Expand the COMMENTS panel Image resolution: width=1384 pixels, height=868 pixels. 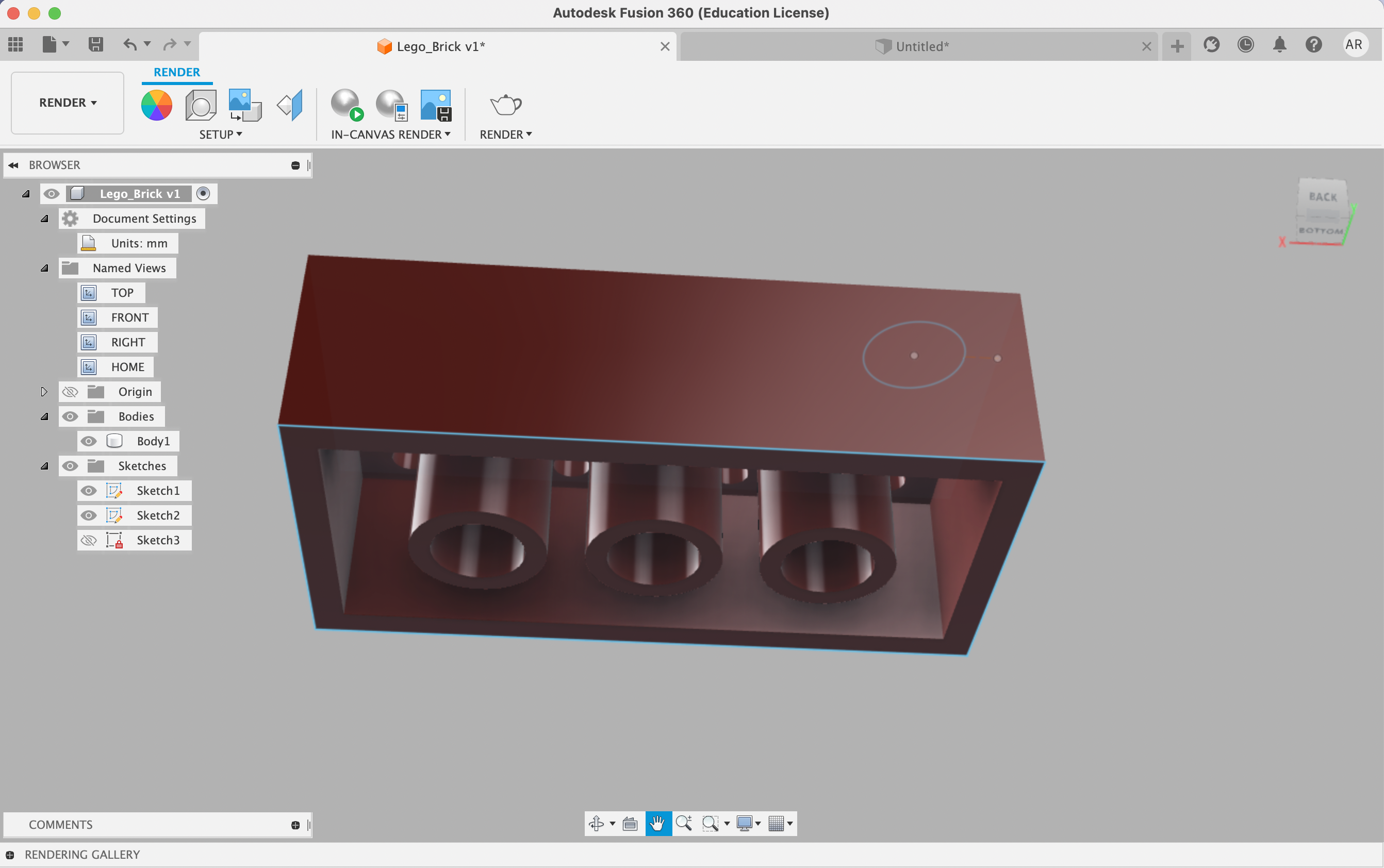pos(295,825)
